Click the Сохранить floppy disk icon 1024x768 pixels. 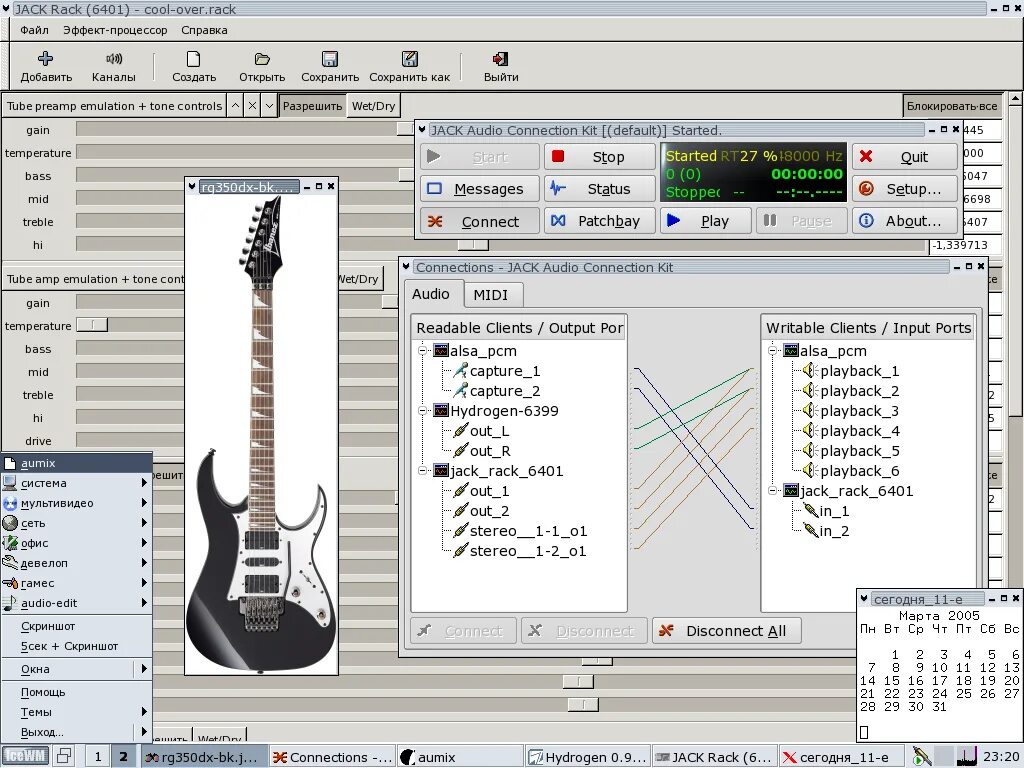coord(330,59)
